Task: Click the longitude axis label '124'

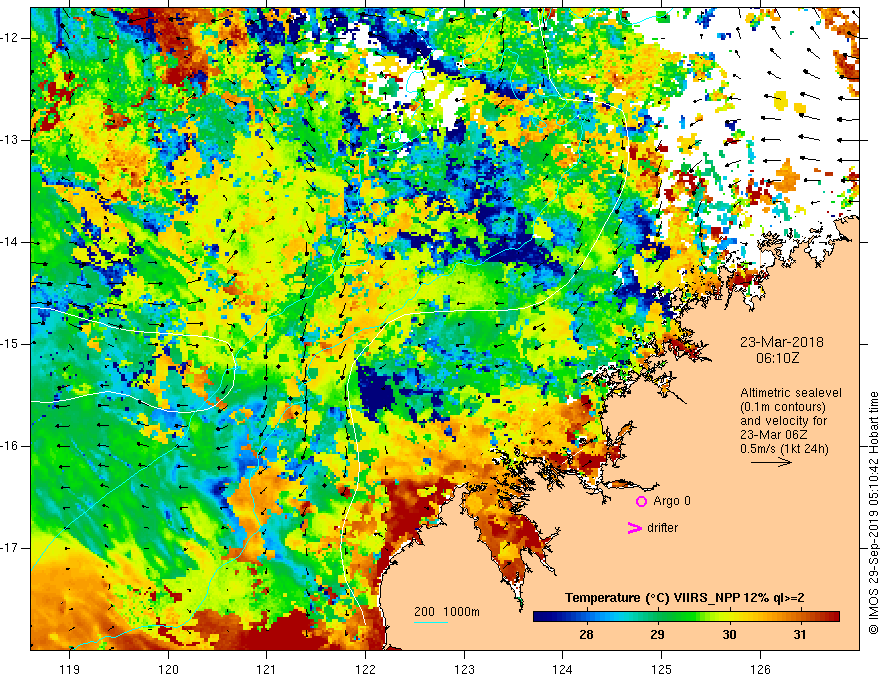Action: click(562, 669)
